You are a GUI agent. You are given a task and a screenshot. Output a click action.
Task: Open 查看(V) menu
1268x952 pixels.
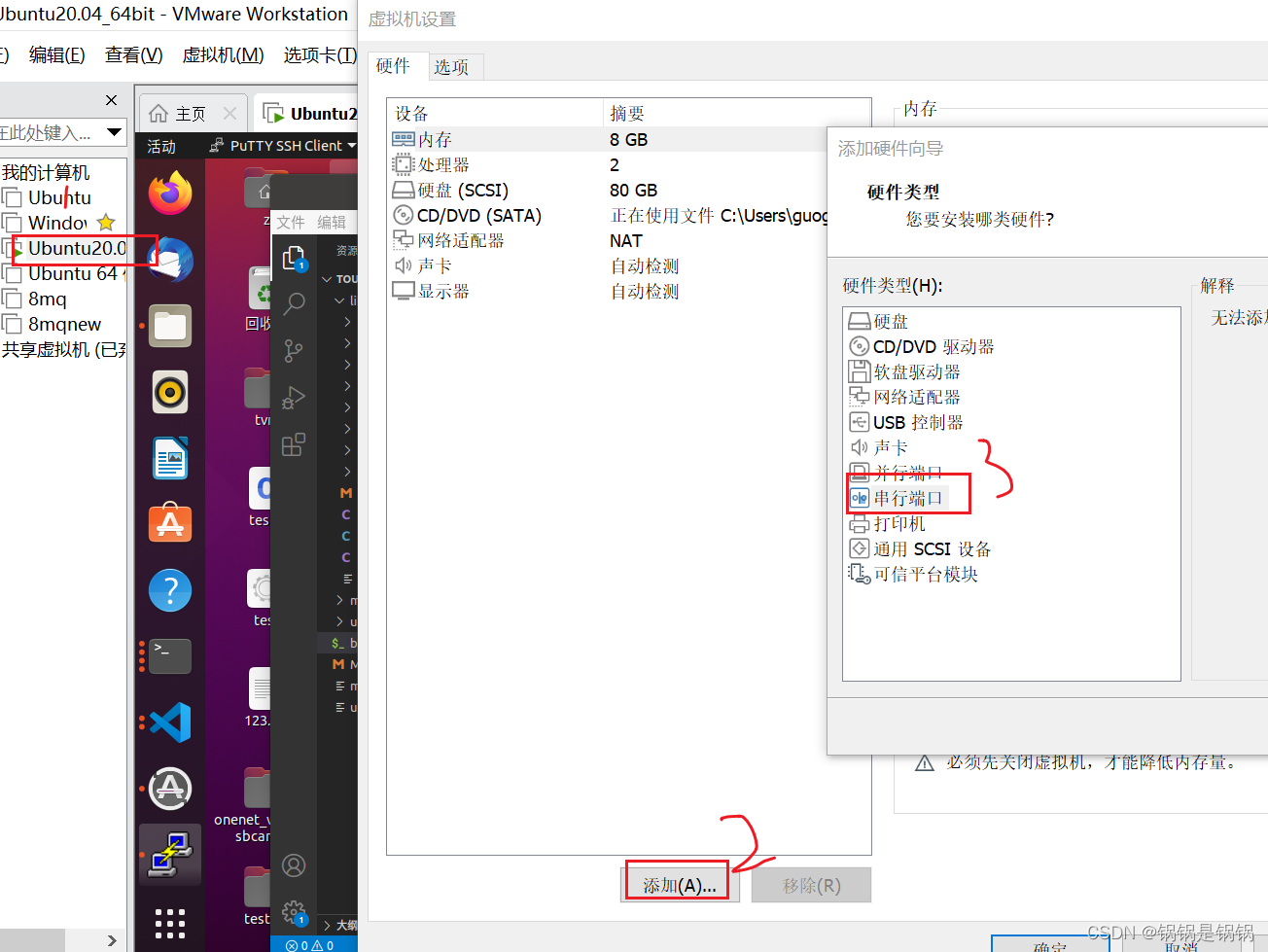(133, 55)
